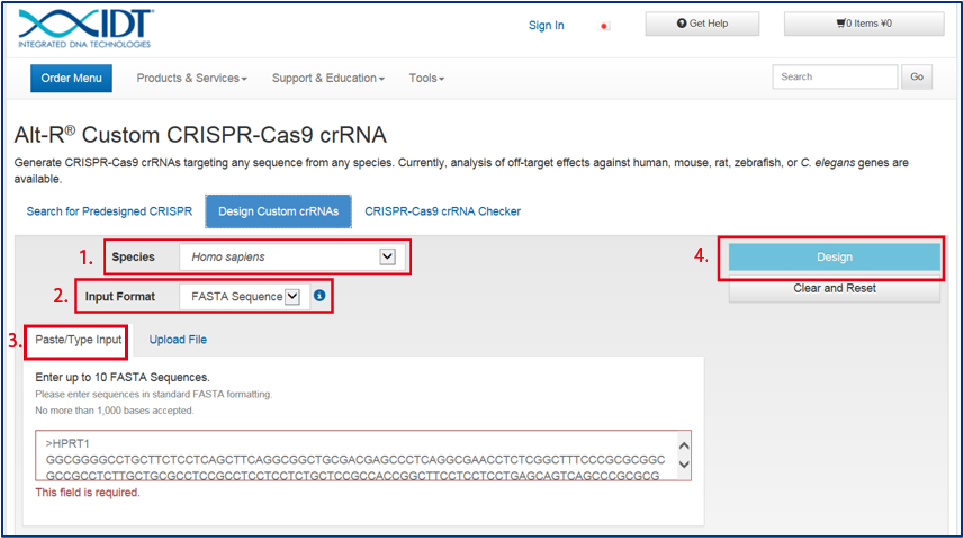Open the Species dropdown
The image size is (963, 538).
[x=292, y=257]
